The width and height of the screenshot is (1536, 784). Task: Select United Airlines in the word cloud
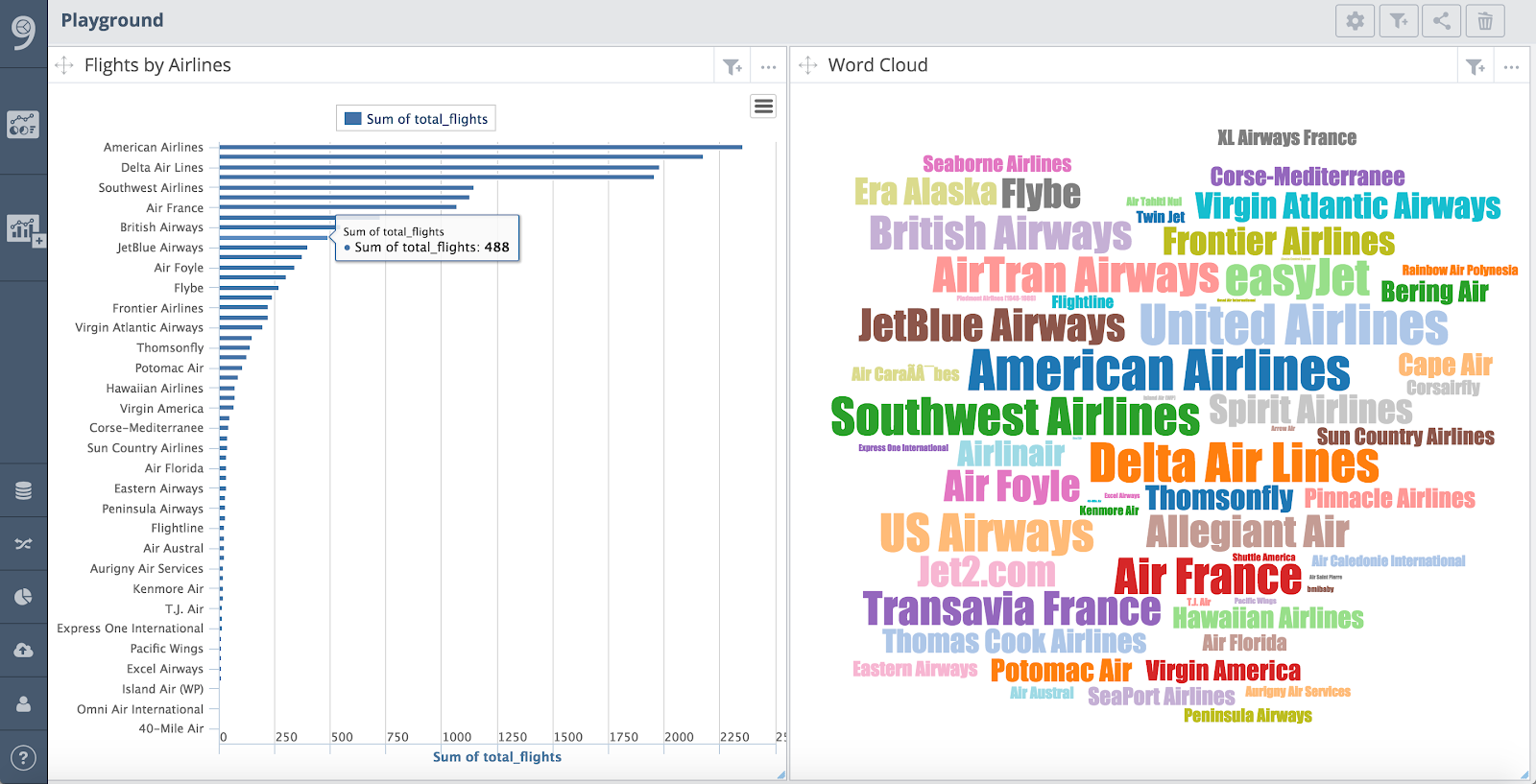point(1293,324)
